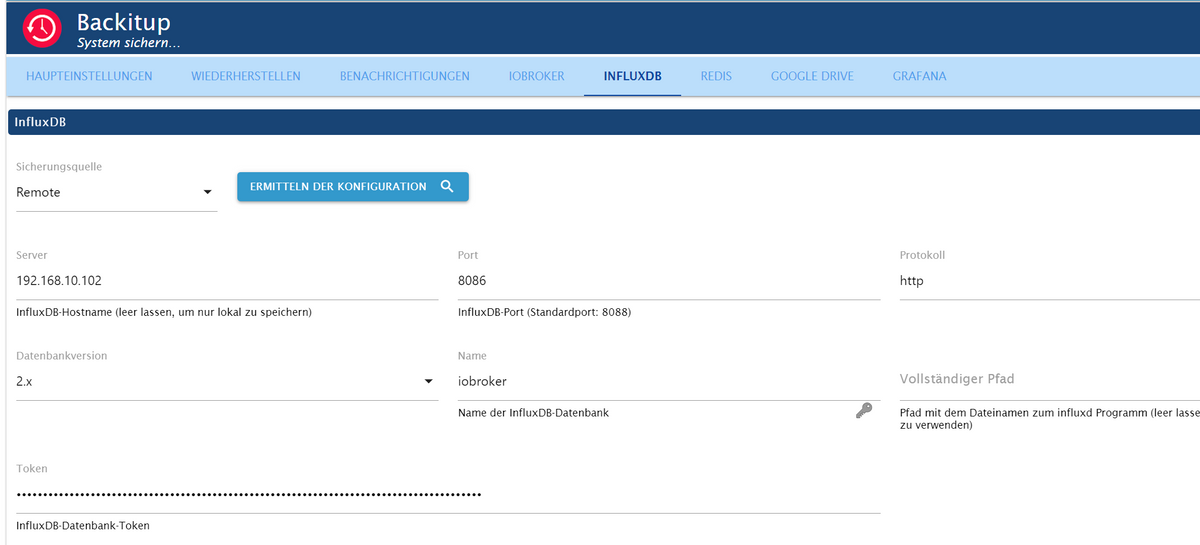This screenshot has width=1200, height=545.
Task: Click 'InfluxDB-Datenbank-Token' helper text
Action: click(x=83, y=526)
